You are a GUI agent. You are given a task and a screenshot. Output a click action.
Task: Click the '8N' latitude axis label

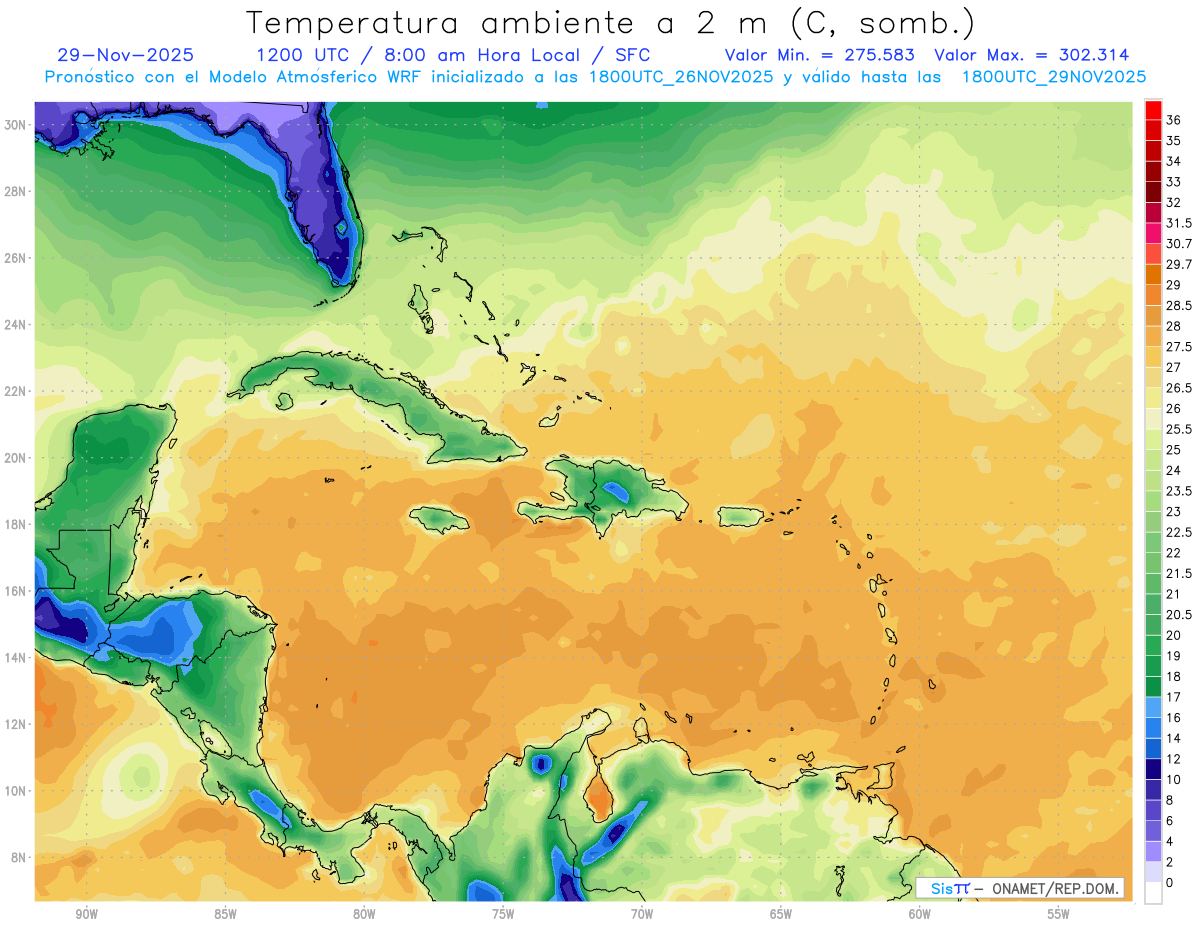19,857
